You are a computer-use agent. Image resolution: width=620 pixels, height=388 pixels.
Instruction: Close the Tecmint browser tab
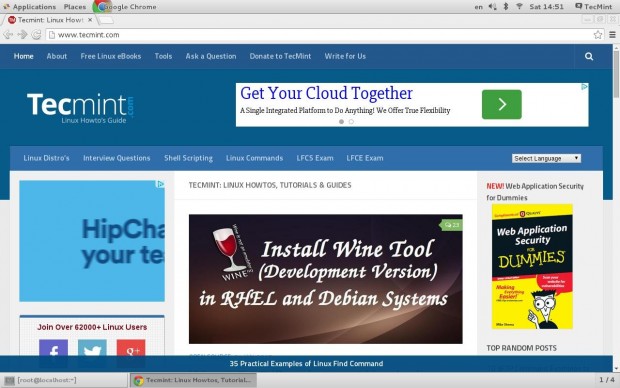click(90, 20)
